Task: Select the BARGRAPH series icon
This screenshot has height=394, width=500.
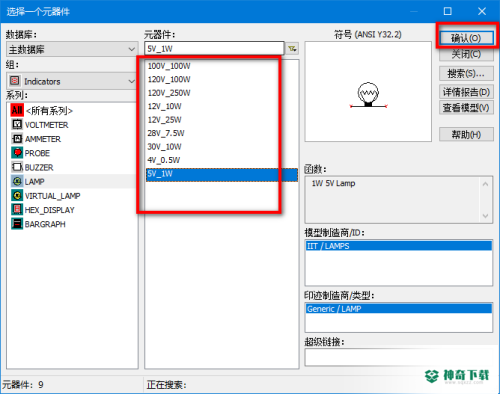Action: (x=17, y=224)
